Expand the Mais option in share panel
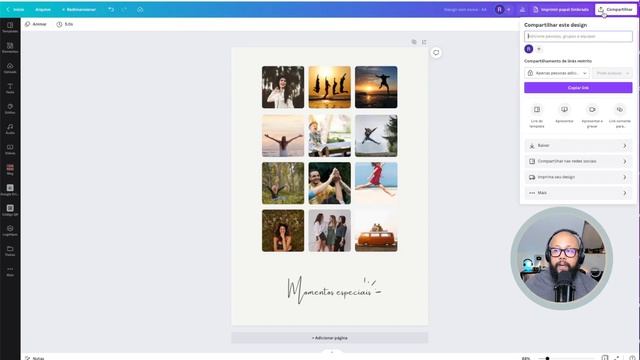The image size is (640, 360). (x=578, y=193)
